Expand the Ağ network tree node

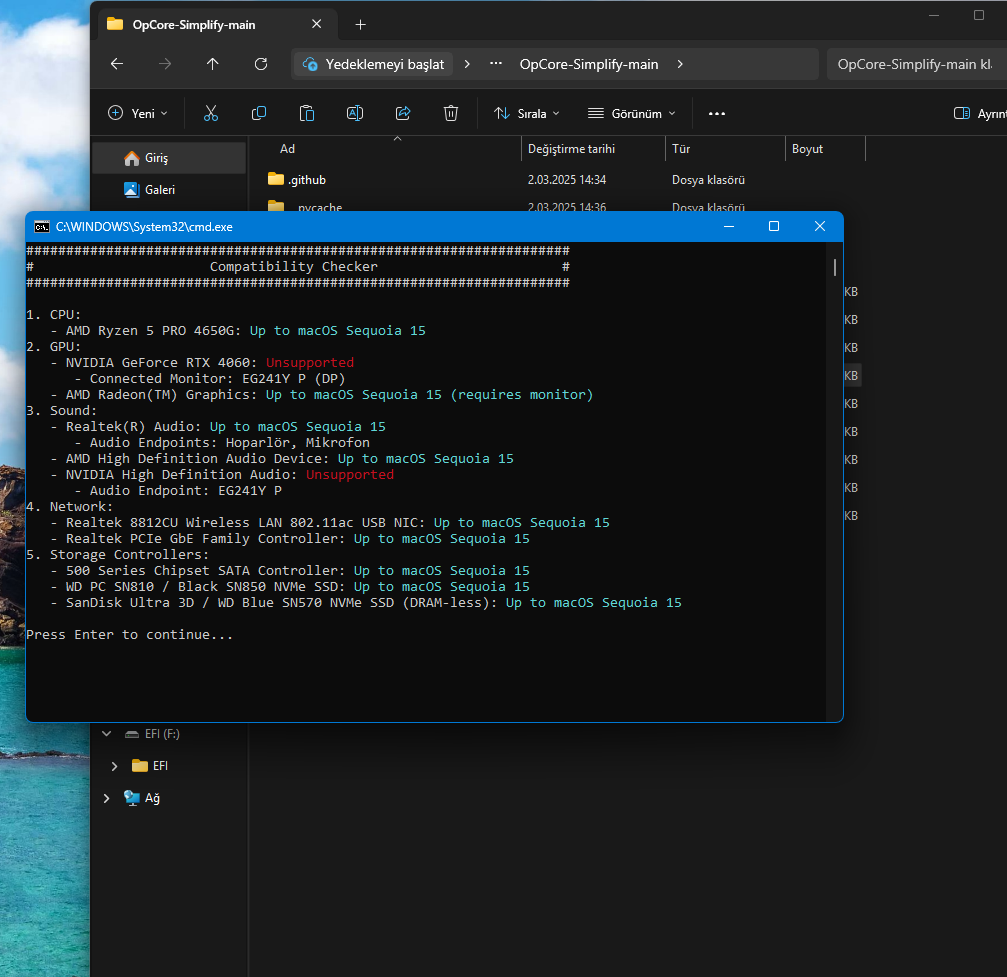point(107,798)
